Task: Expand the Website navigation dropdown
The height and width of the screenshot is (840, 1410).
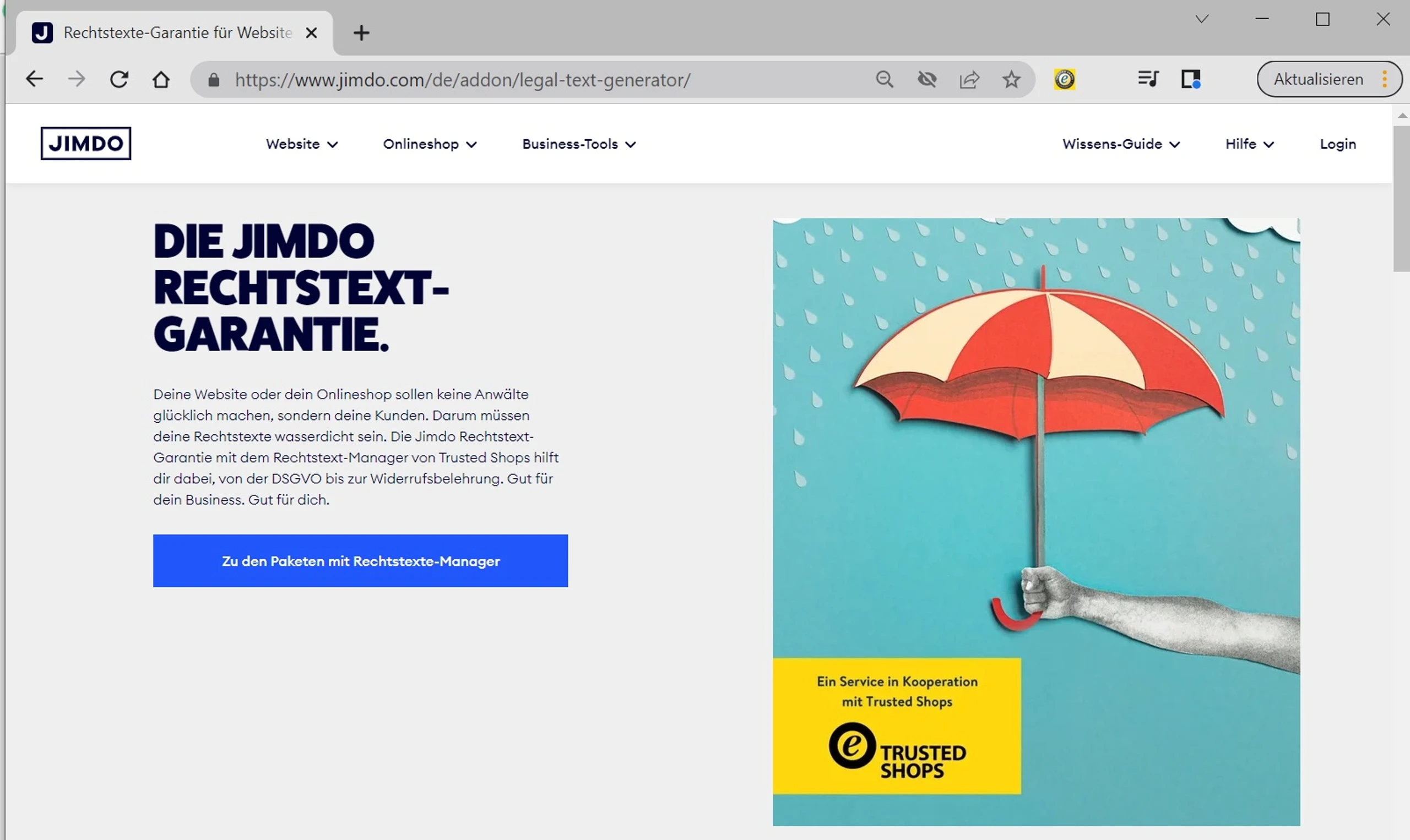Action: 302,144
